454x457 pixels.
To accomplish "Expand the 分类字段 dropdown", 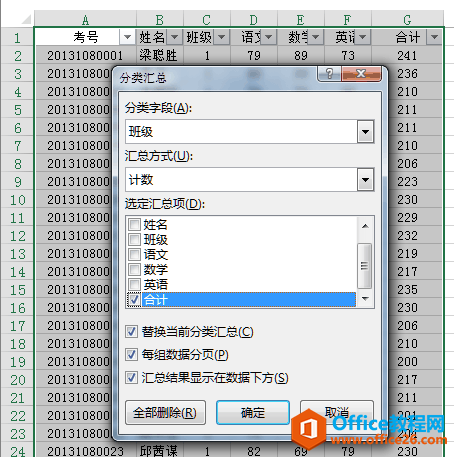I will pos(365,132).
